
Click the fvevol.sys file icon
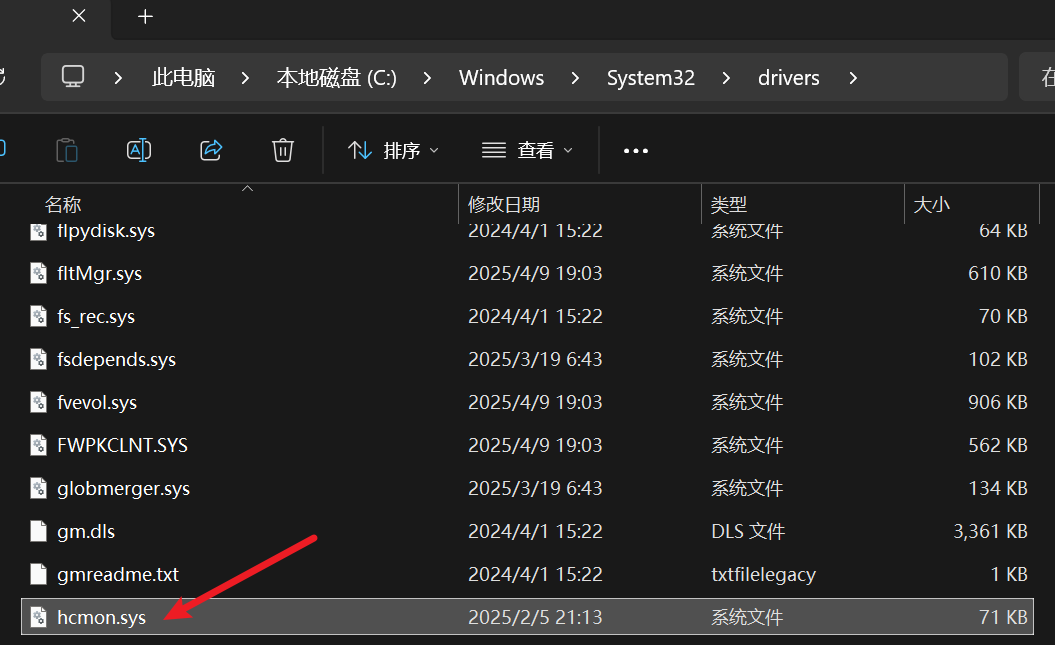coord(38,402)
